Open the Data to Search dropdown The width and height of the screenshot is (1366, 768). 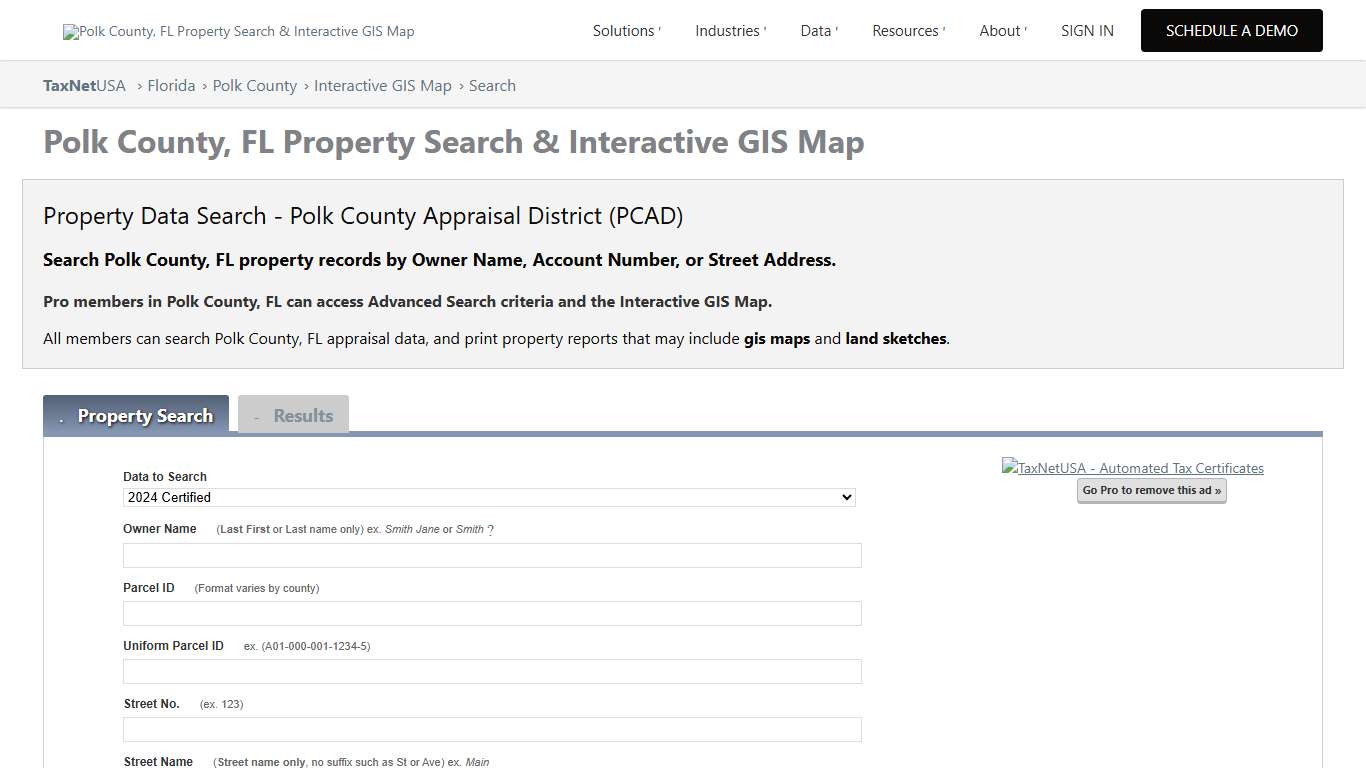pos(487,497)
